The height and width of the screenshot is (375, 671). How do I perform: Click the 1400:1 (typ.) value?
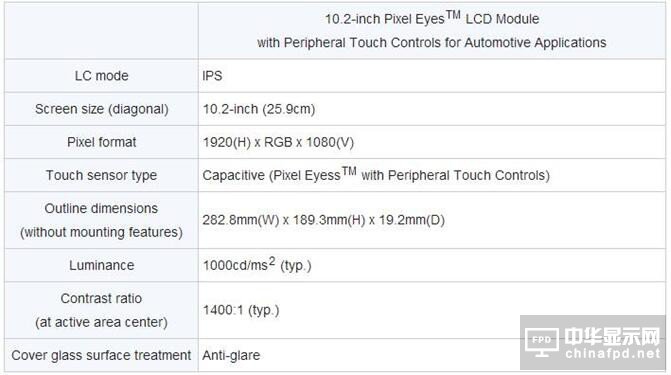[x=241, y=310]
